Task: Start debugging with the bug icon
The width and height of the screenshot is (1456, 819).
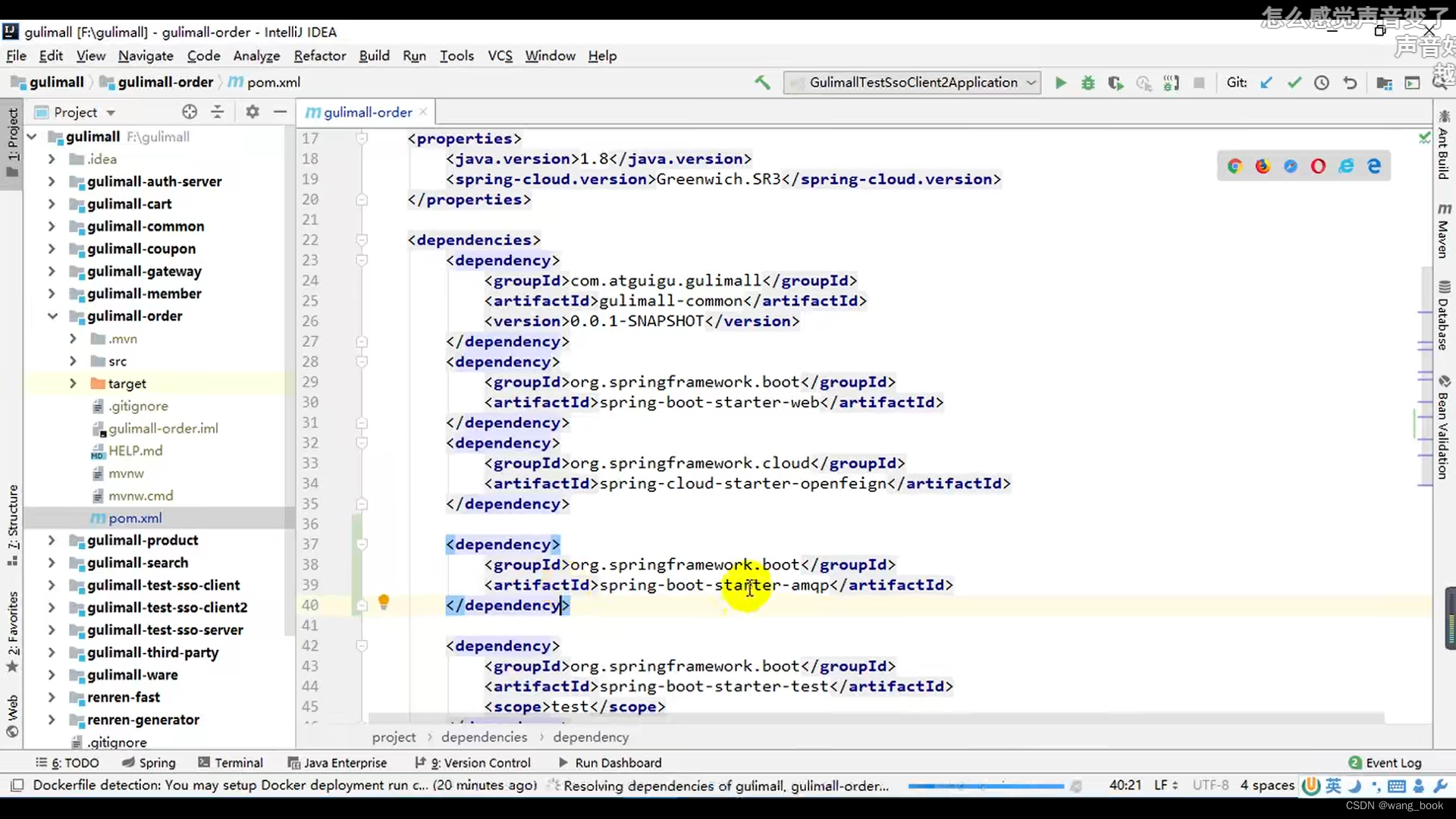Action: [x=1087, y=83]
